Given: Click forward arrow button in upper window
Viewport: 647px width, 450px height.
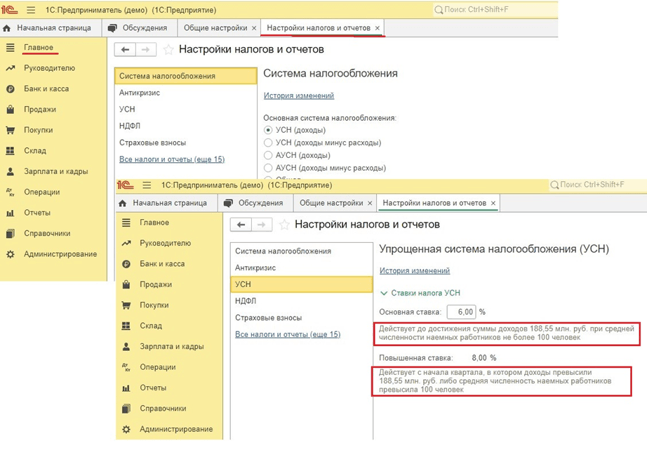Looking at the screenshot, I should pos(146,49).
